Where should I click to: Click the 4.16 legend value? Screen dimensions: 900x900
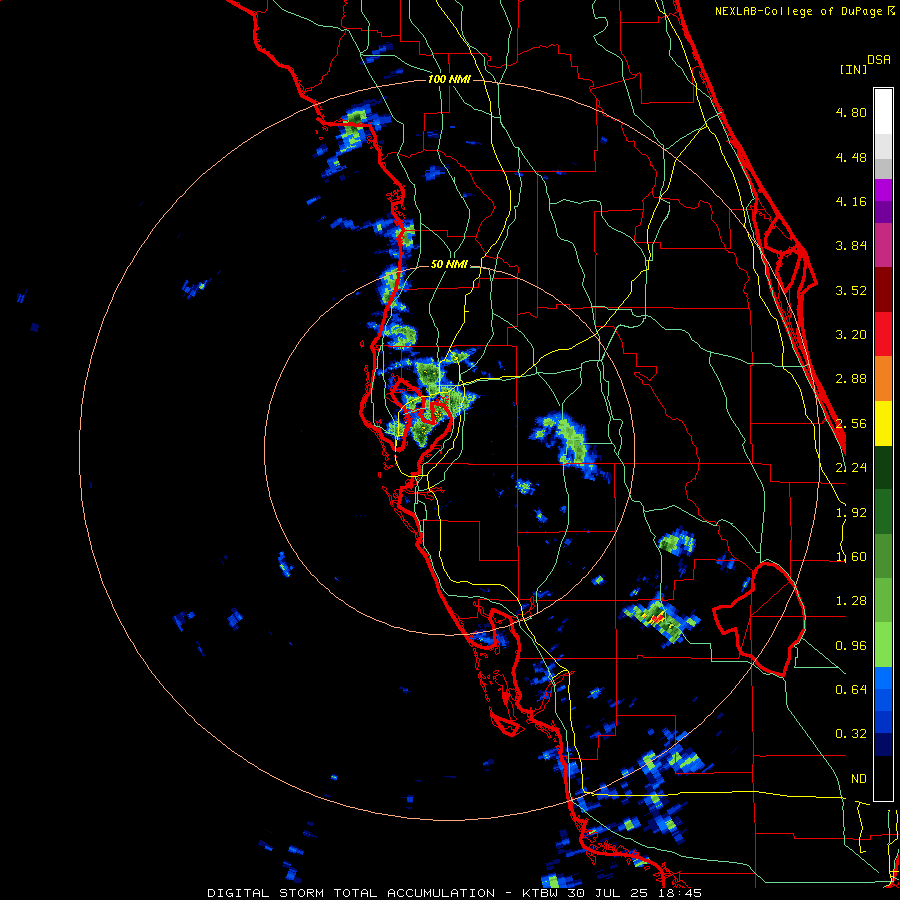[x=851, y=201]
